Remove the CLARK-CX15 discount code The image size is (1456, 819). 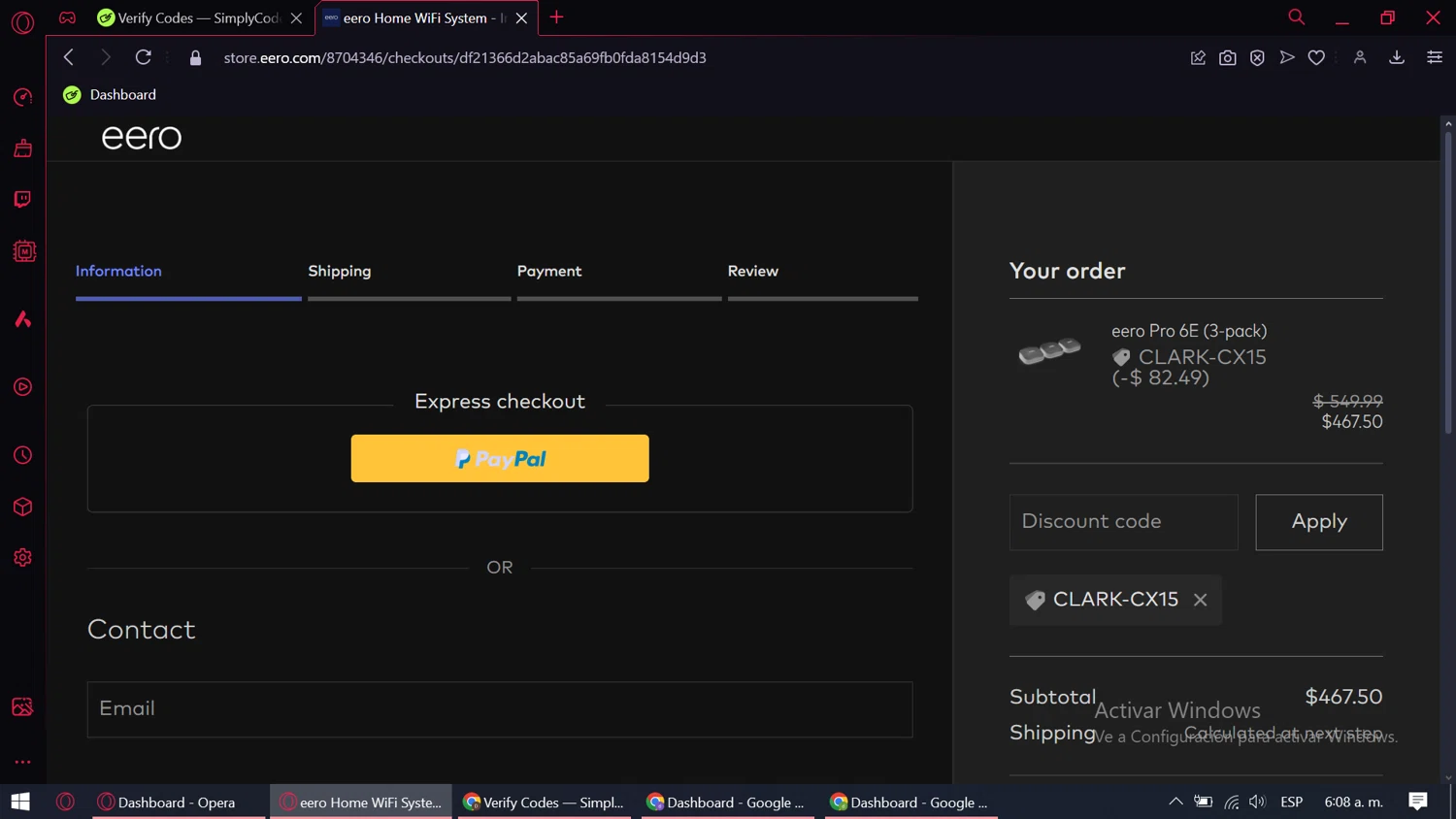pos(1201,600)
